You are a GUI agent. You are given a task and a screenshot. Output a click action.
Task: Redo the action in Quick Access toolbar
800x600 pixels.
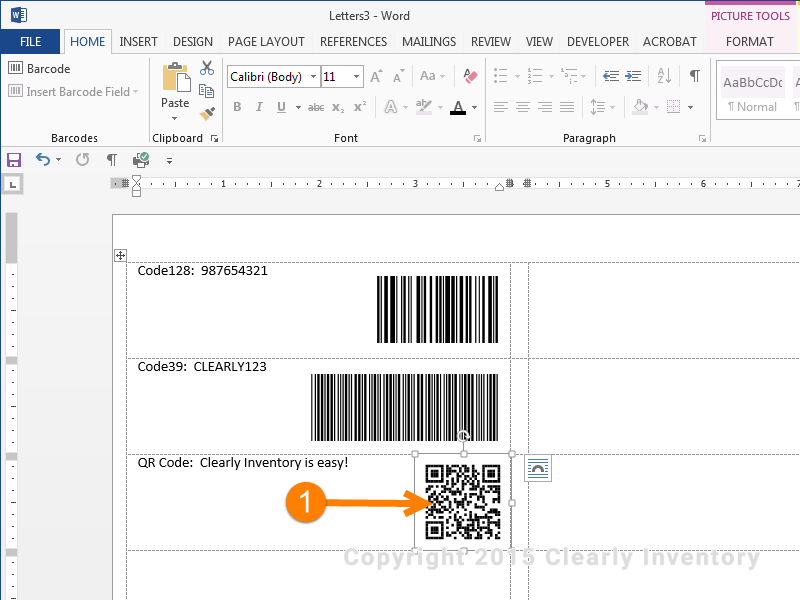(x=82, y=160)
